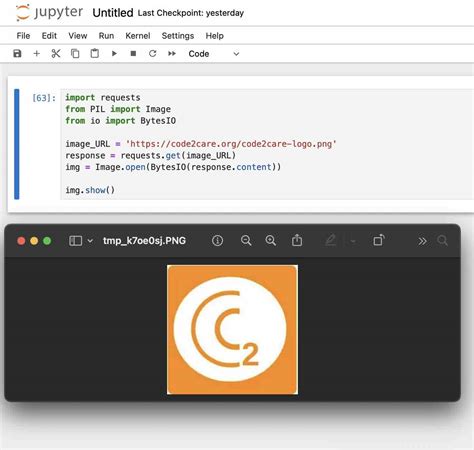Click the from io import BytesIO line

click(120, 121)
